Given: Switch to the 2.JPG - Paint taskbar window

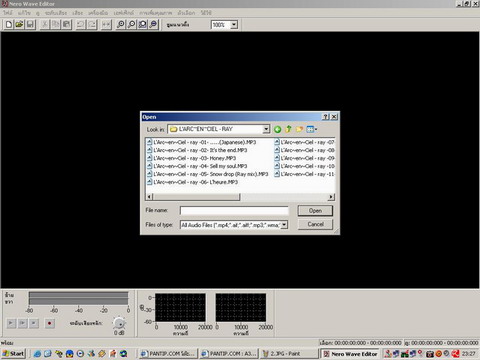Looking at the screenshot, I should (x=289, y=354).
